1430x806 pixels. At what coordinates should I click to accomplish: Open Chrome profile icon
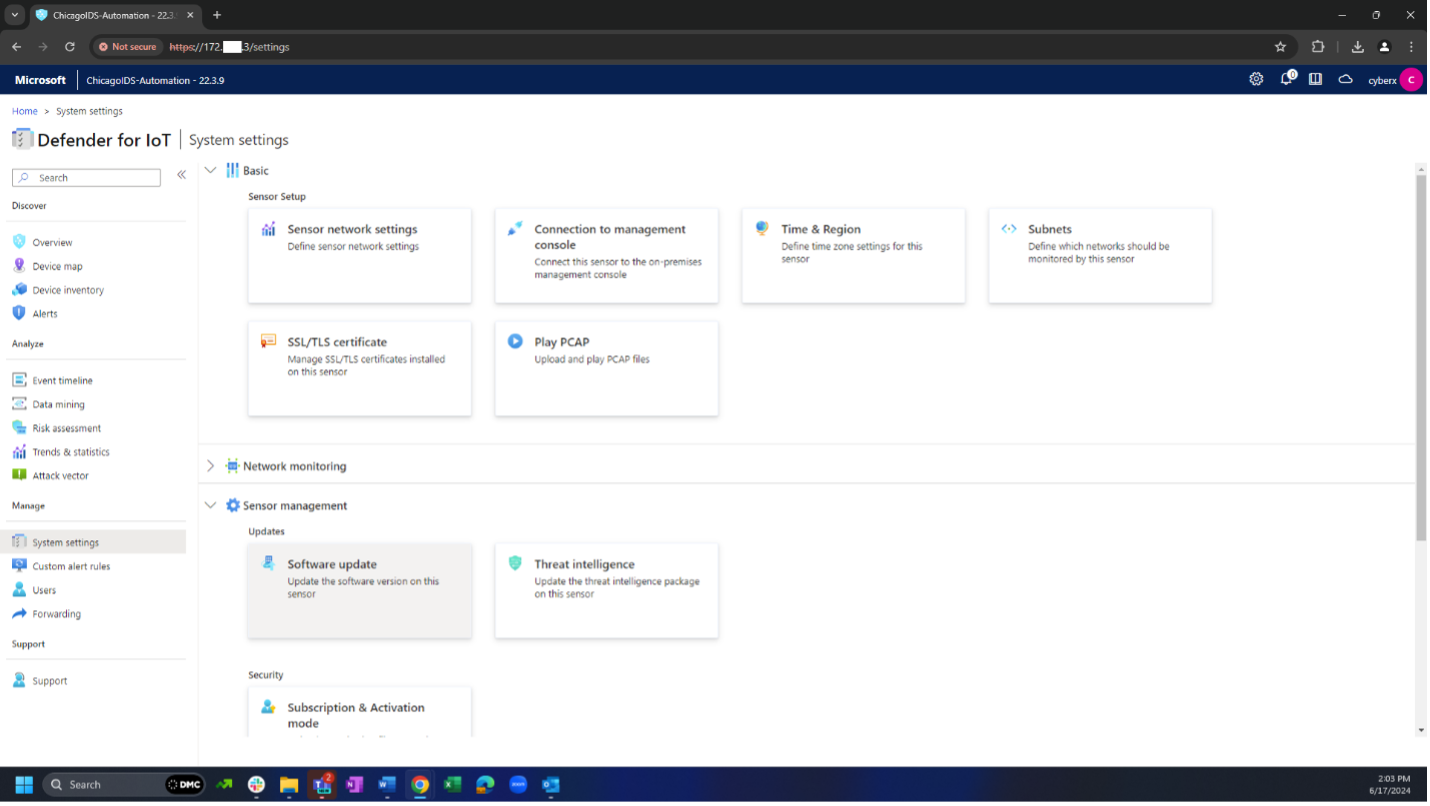1384,47
